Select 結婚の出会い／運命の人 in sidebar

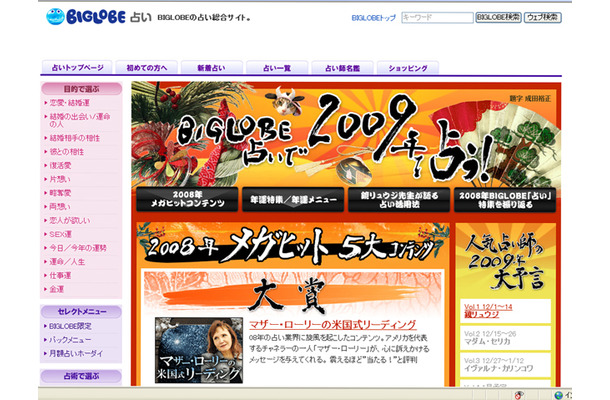(80, 120)
